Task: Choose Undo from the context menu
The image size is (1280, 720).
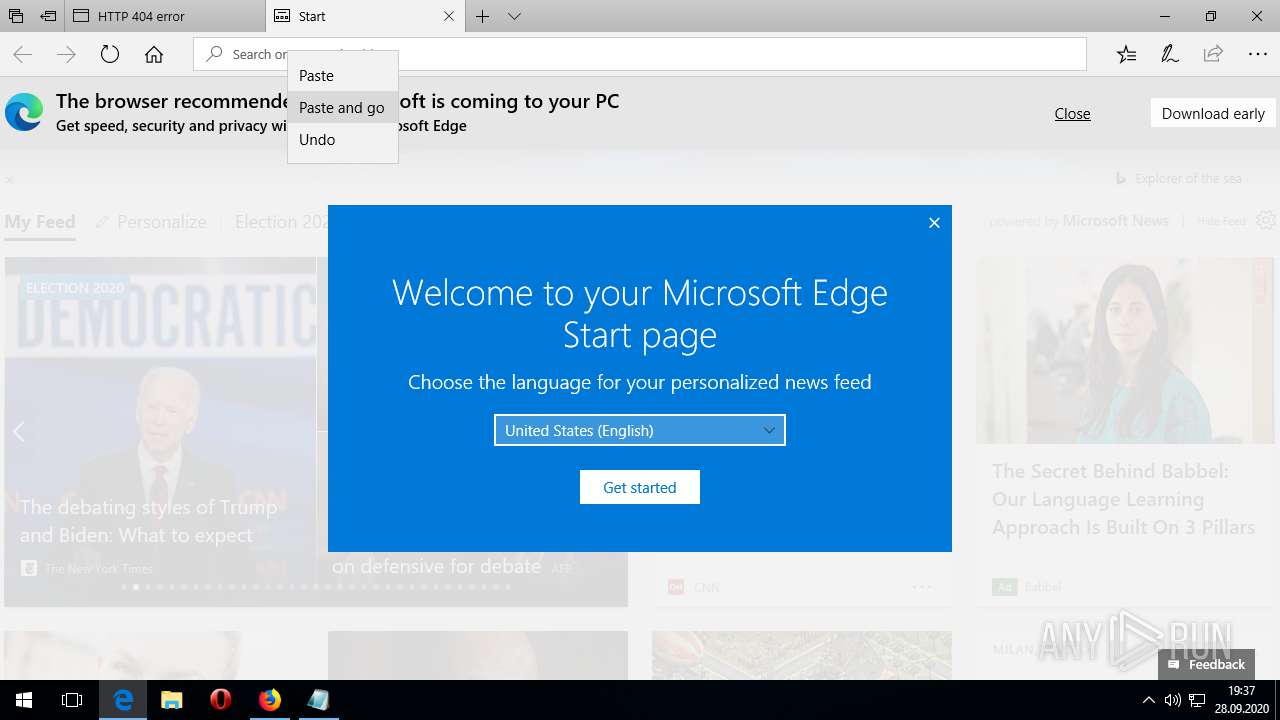Action: coord(343,140)
